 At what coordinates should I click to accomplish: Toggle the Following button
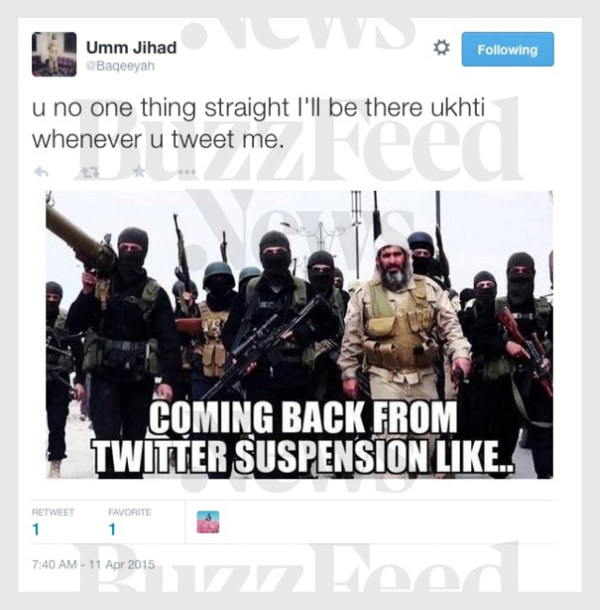pyautogui.click(x=507, y=49)
